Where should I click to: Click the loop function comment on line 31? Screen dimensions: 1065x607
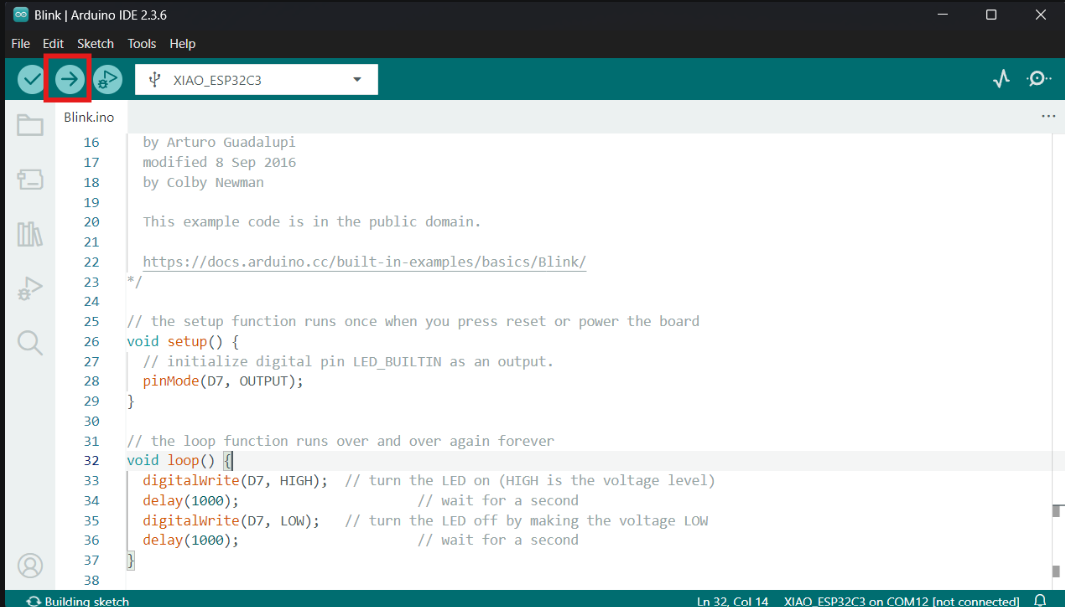click(x=340, y=441)
